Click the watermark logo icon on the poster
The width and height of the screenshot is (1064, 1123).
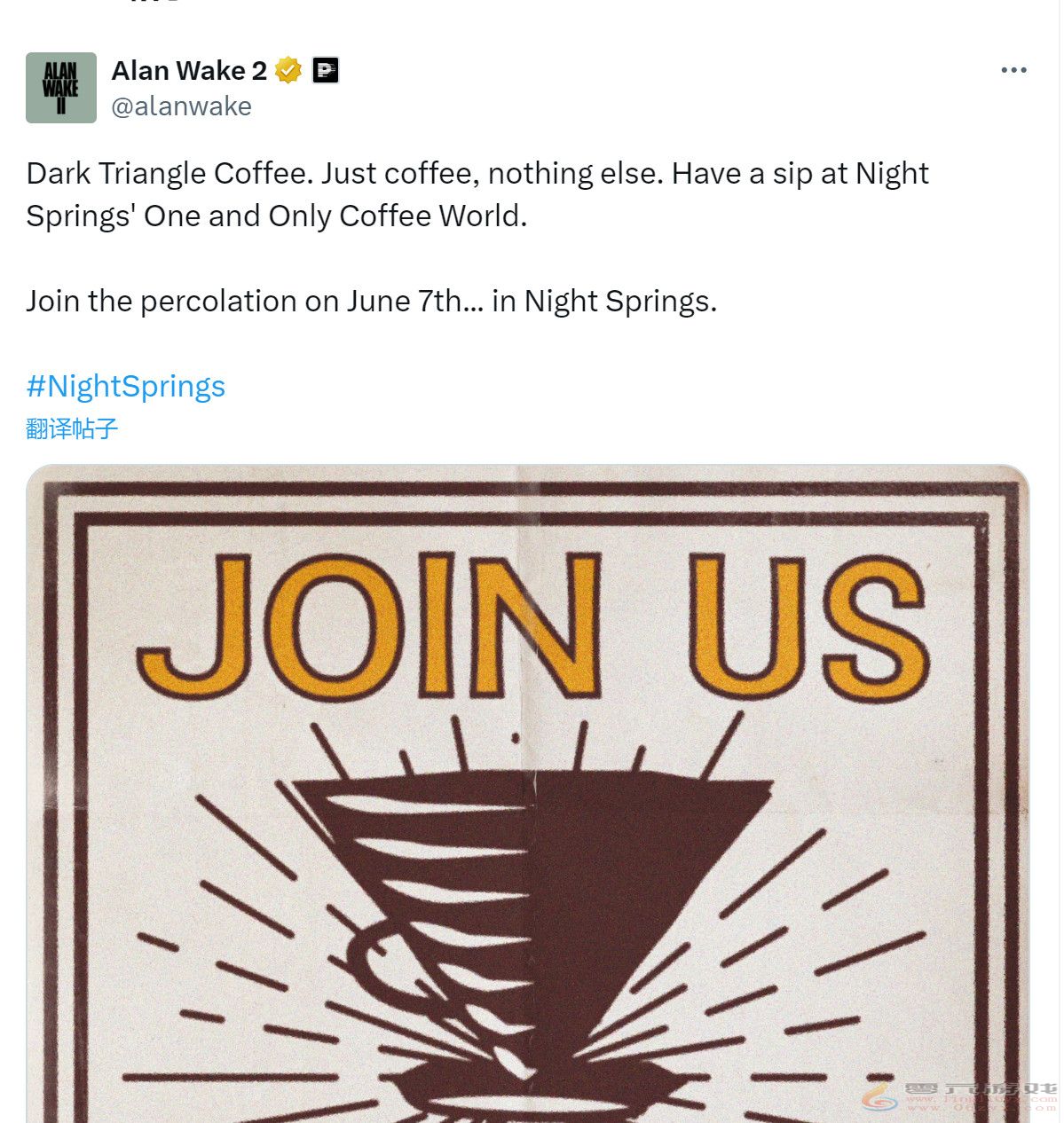(x=881, y=1097)
